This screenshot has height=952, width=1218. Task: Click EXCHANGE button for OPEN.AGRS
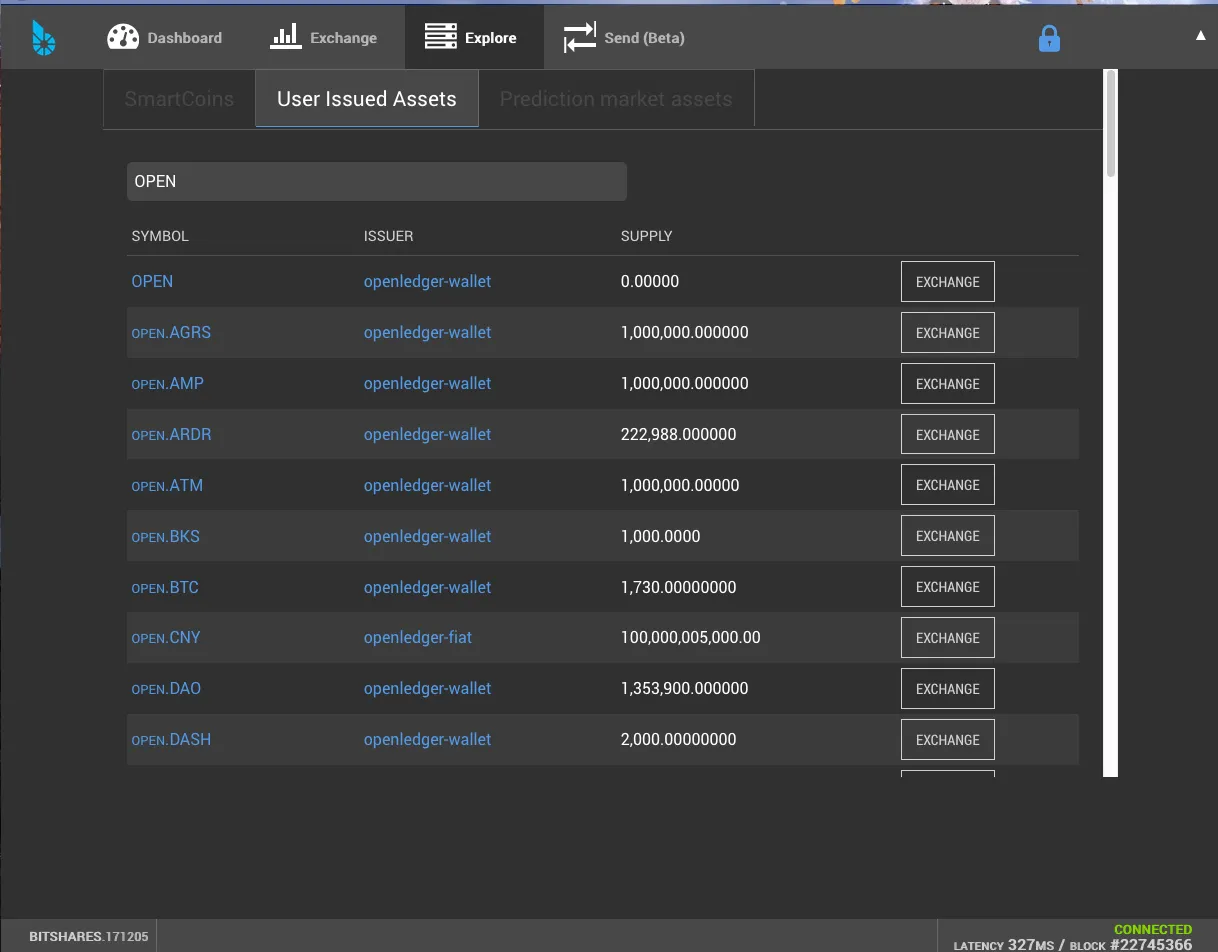coord(948,333)
